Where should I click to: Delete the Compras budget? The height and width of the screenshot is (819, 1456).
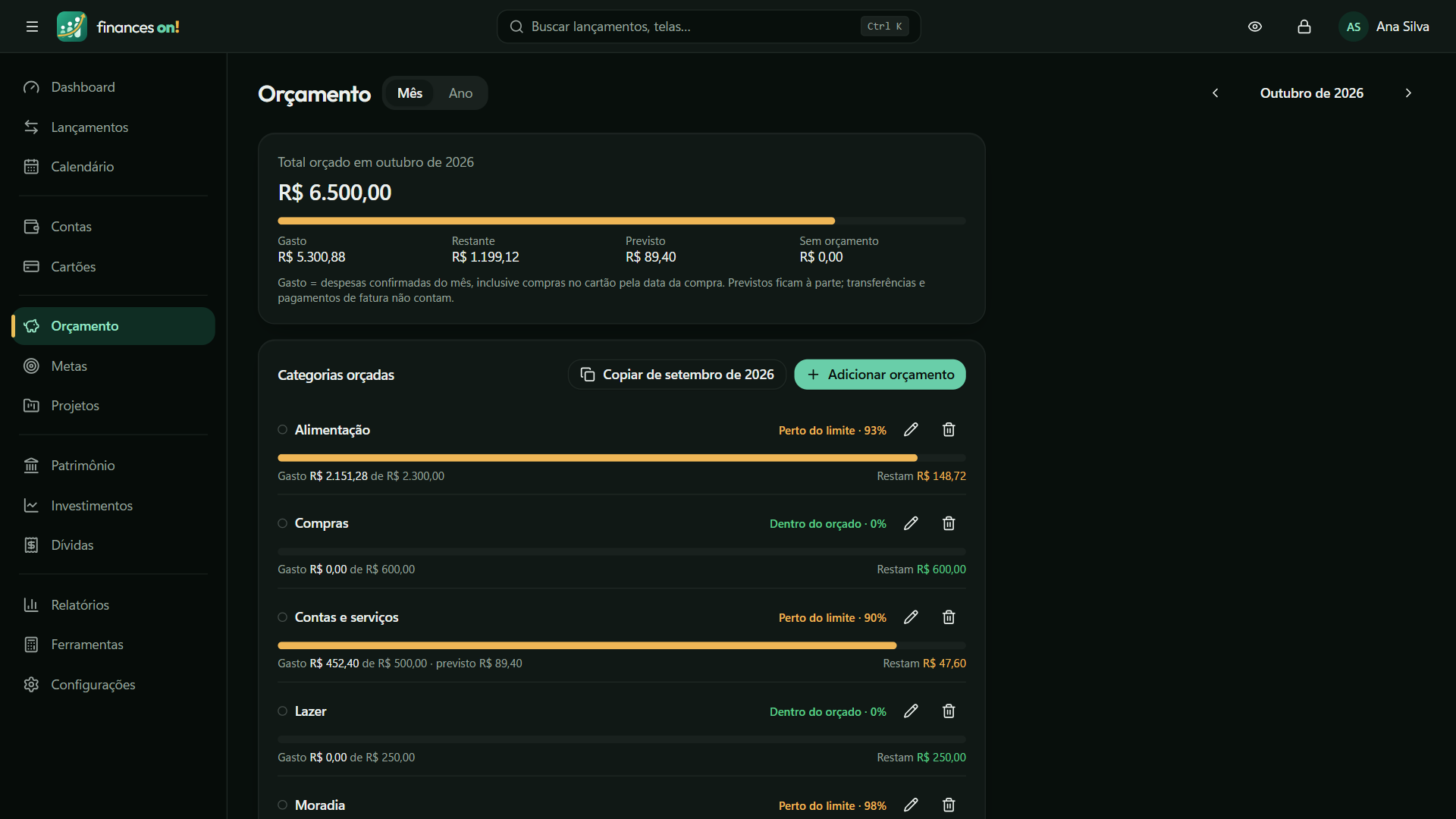(x=949, y=523)
